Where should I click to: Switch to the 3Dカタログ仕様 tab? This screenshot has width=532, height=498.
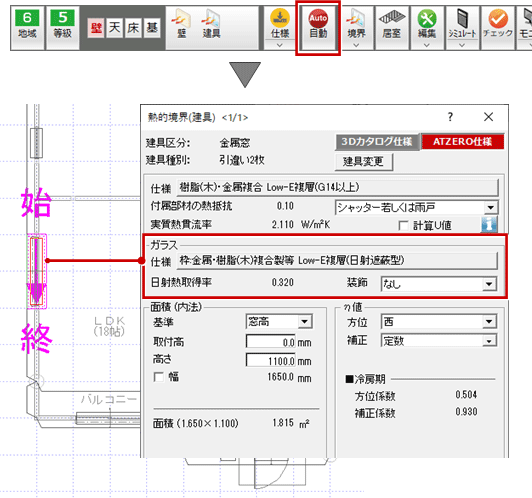coord(377,142)
